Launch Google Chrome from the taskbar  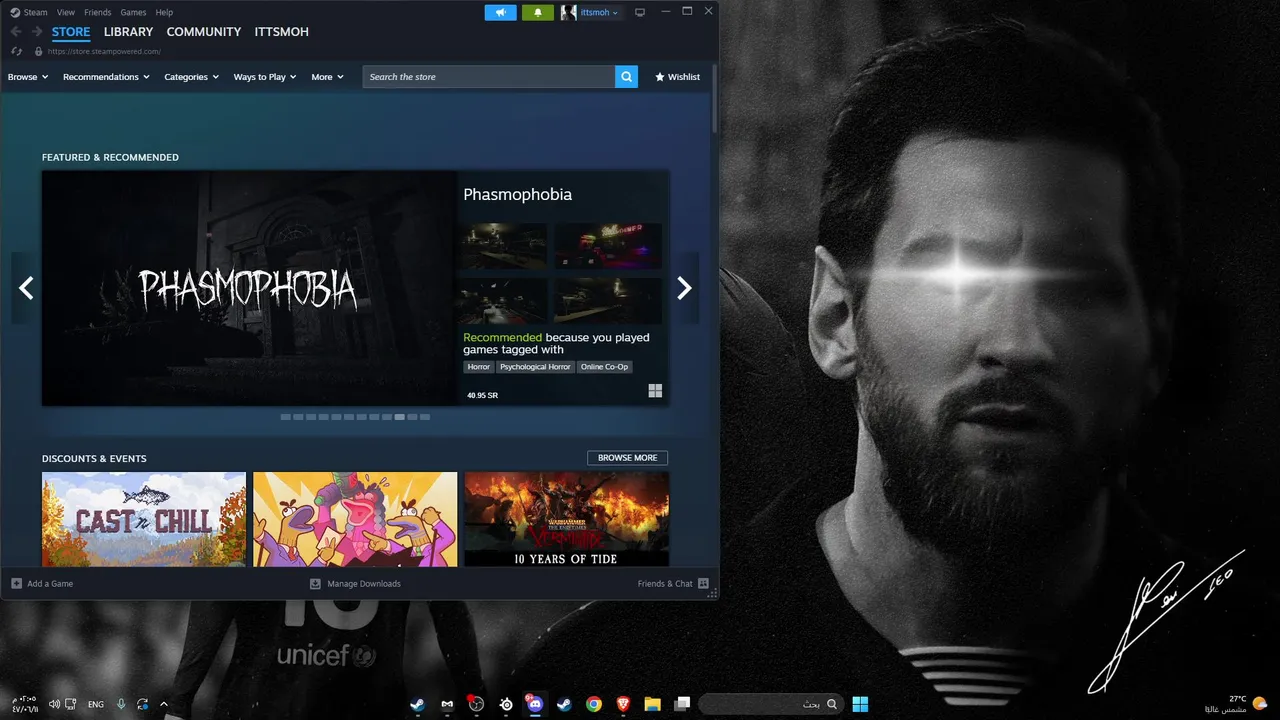click(594, 704)
